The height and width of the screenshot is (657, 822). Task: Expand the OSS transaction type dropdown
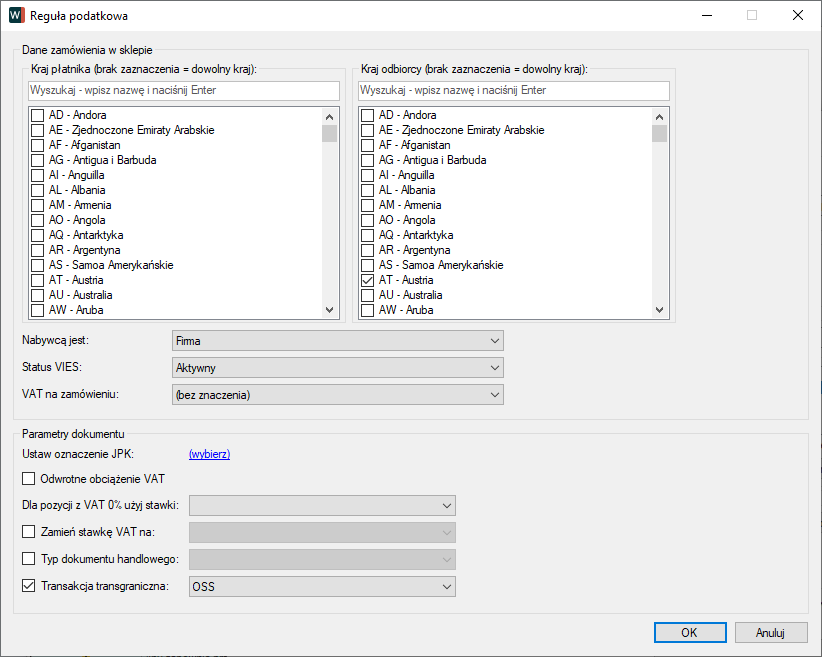pyautogui.click(x=322, y=586)
